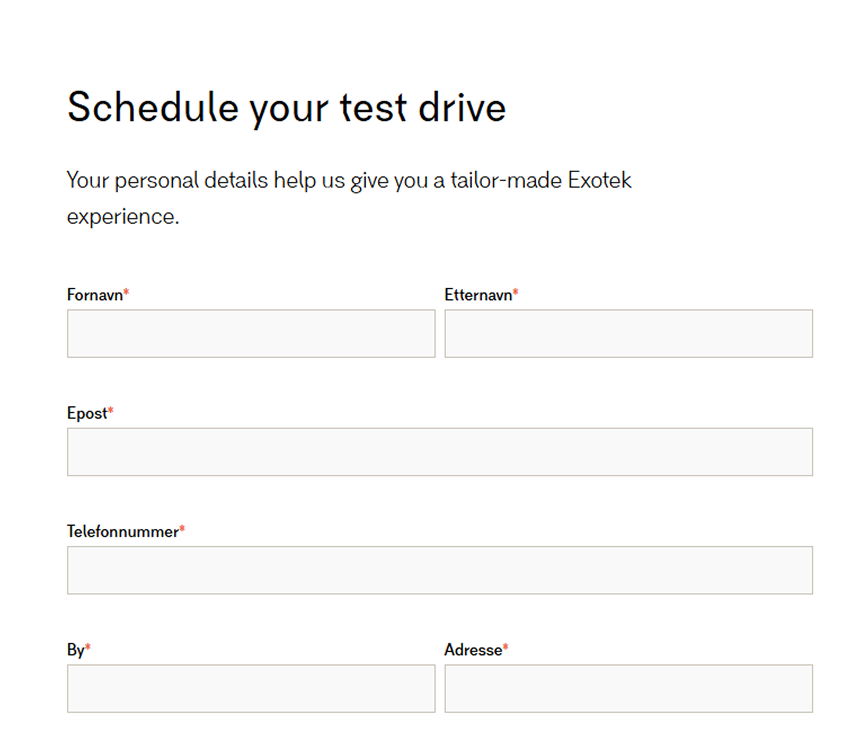
Task: Click the Adresse field label
Action: (x=472, y=650)
